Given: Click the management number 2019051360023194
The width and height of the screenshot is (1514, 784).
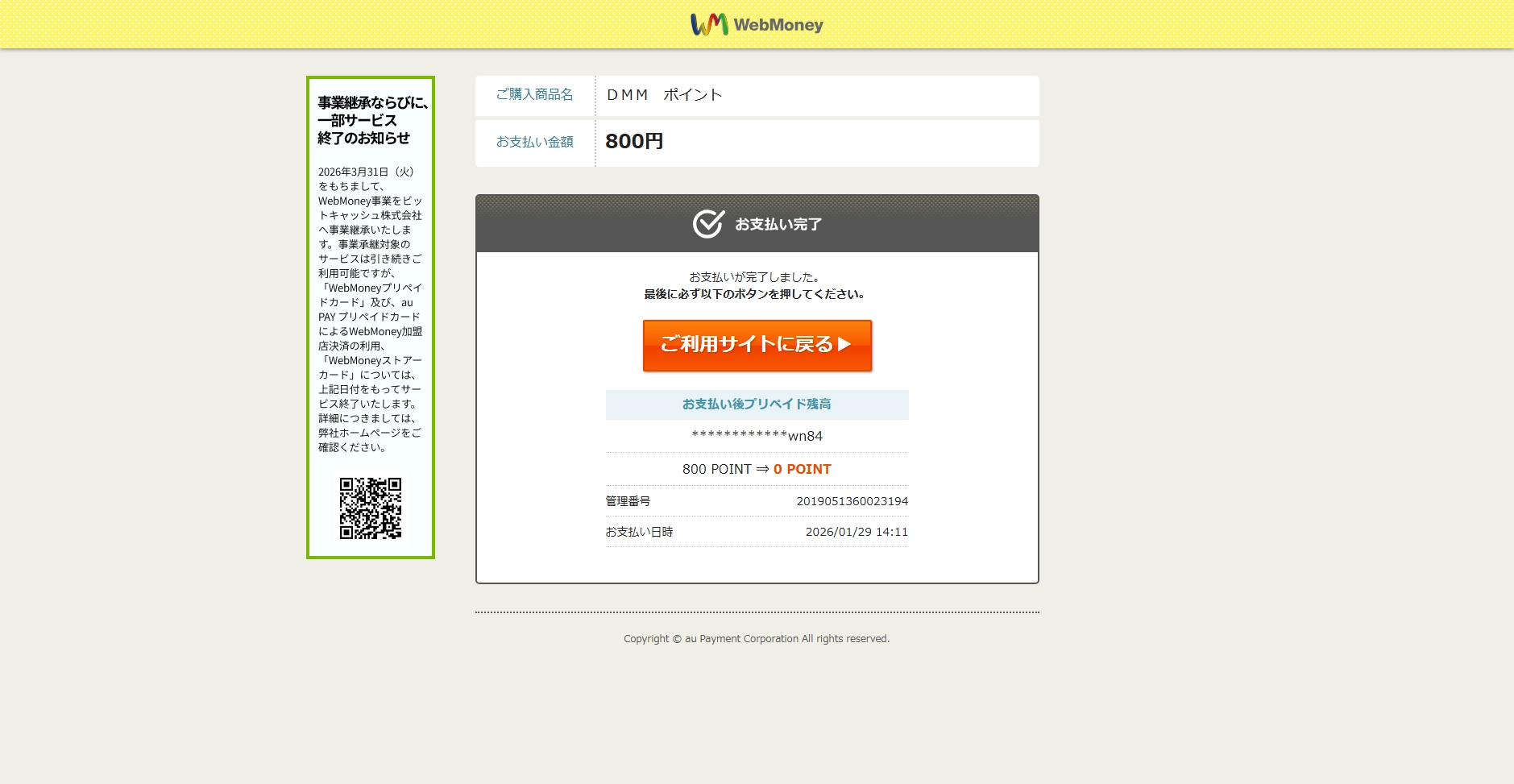Looking at the screenshot, I should pos(852,501).
